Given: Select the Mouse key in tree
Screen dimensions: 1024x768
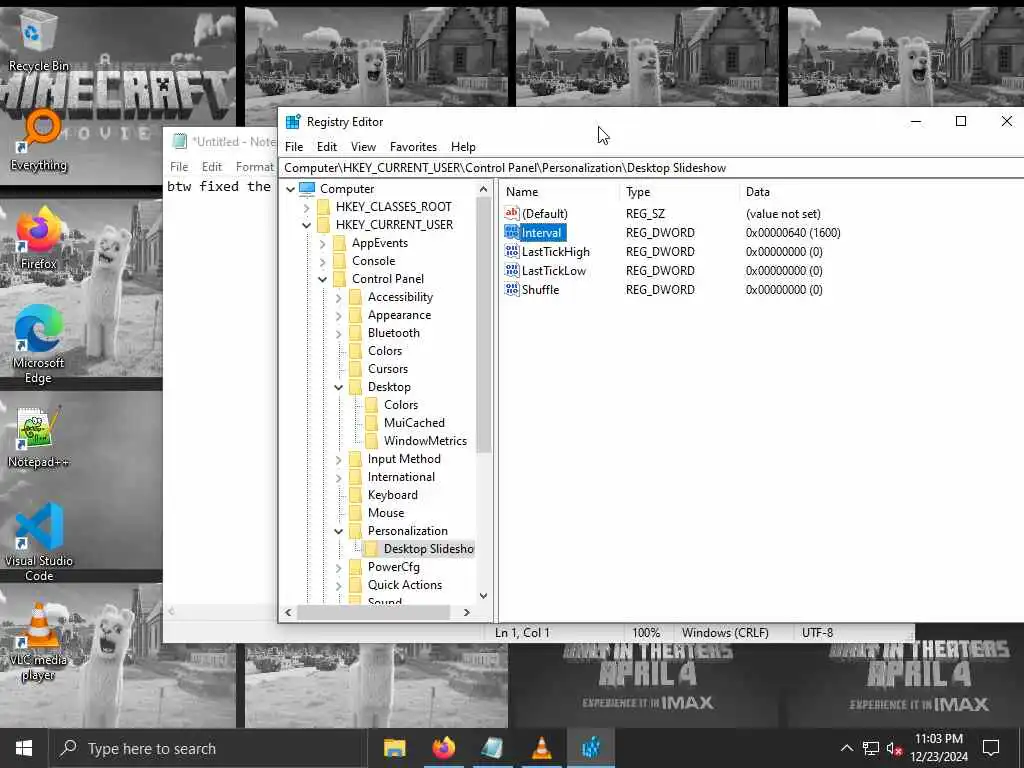Looking at the screenshot, I should [x=385, y=513].
